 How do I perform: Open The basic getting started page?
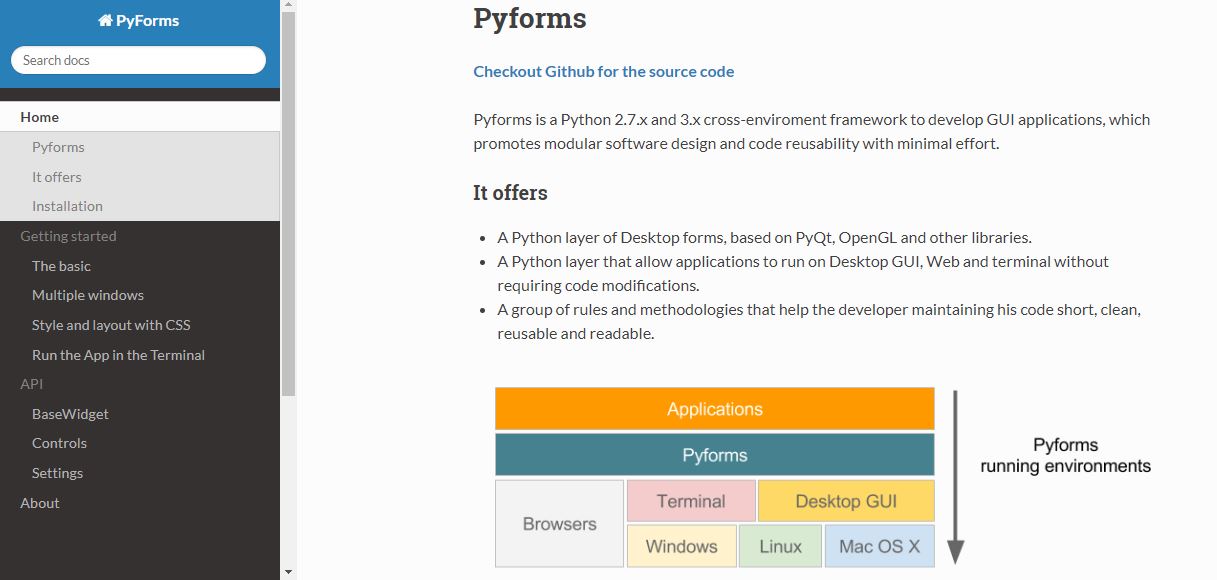61,266
